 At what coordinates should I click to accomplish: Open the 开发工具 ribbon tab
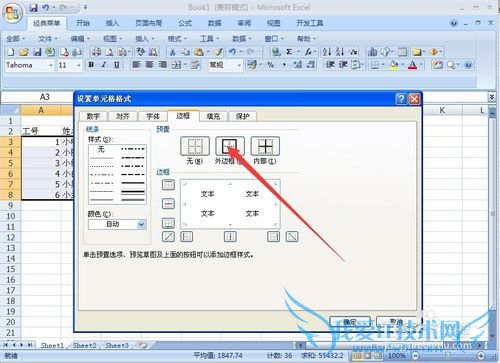coord(310,23)
